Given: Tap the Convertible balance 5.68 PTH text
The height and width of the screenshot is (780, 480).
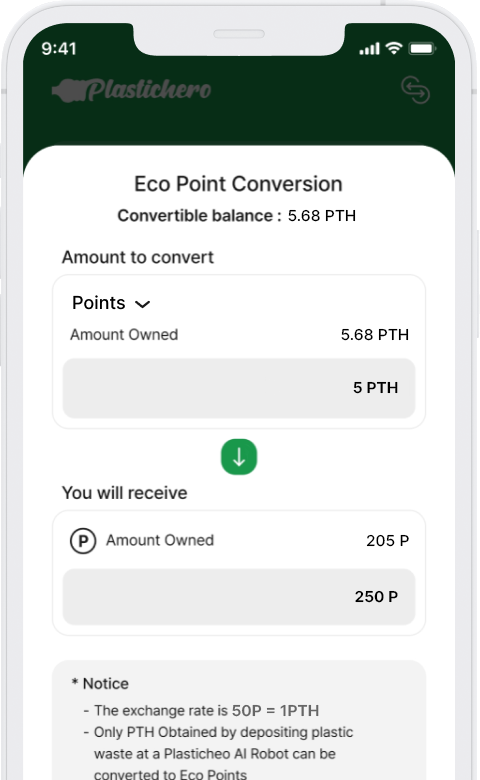Looking at the screenshot, I should coord(237,216).
